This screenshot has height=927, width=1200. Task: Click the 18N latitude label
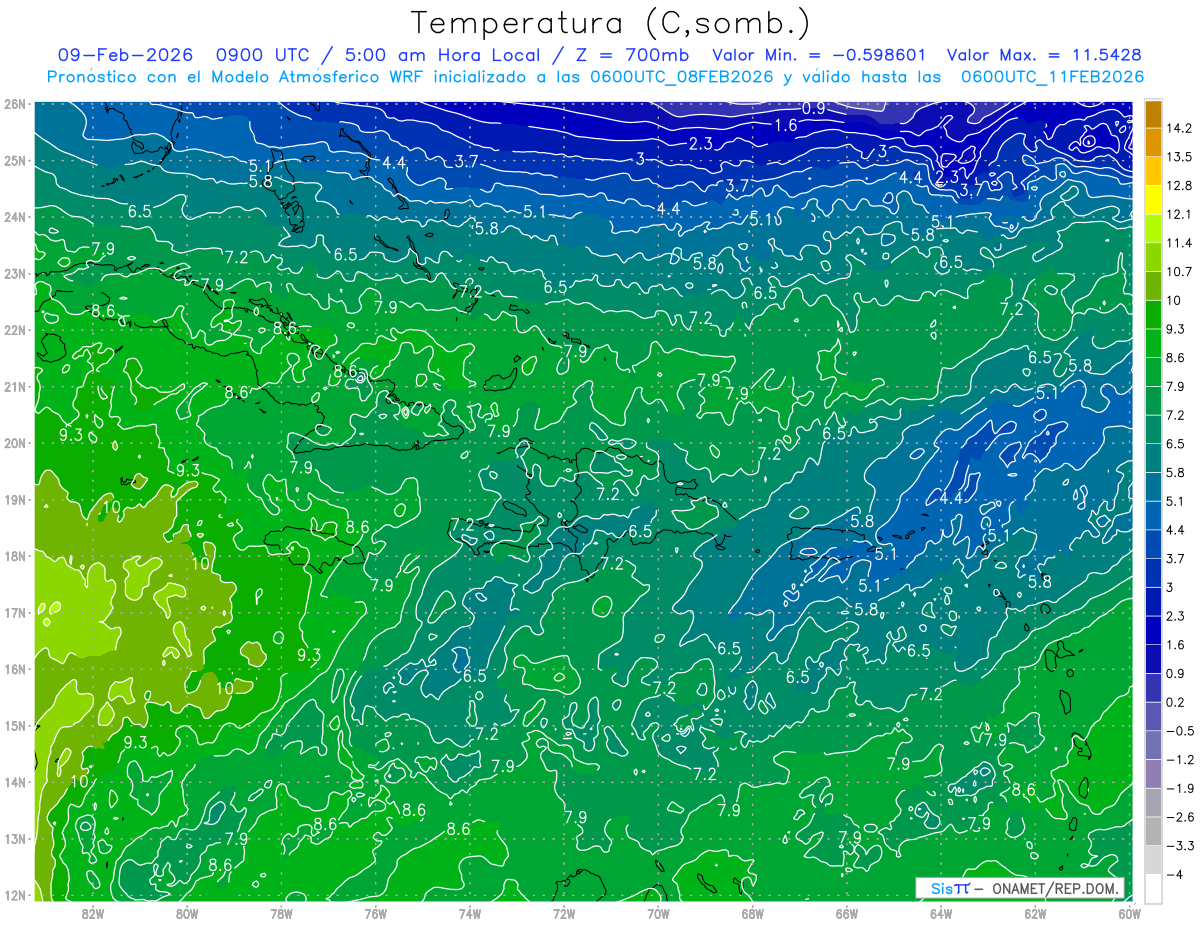tap(15, 556)
